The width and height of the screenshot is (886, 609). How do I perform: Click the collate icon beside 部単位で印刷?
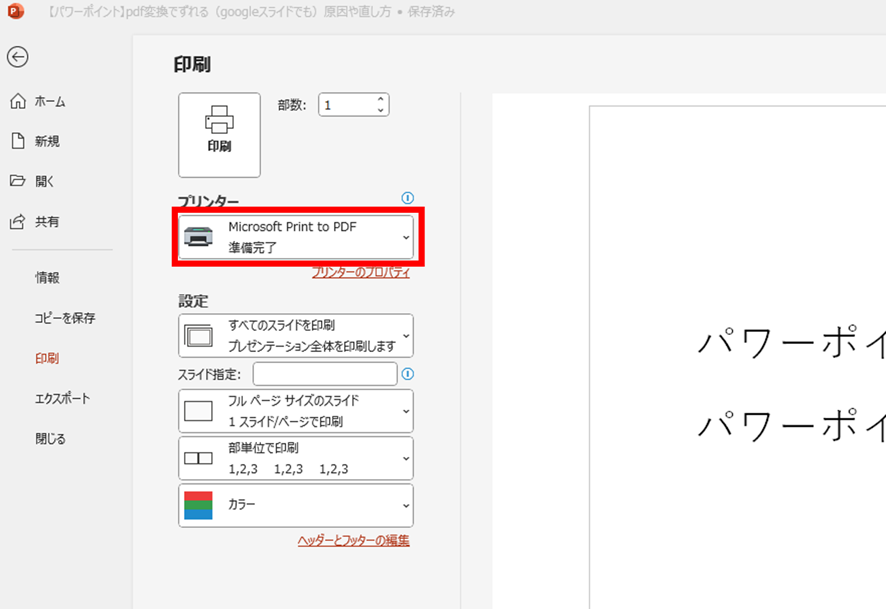tap(198, 458)
